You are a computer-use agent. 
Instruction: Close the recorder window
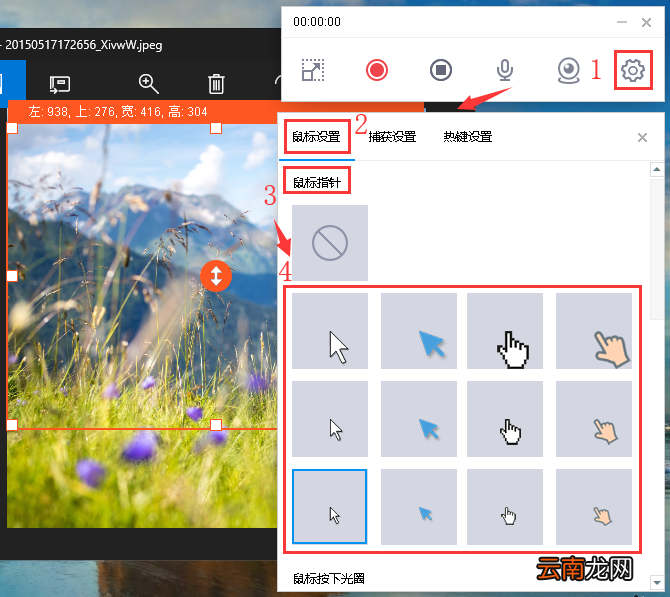click(x=646, y=22)
